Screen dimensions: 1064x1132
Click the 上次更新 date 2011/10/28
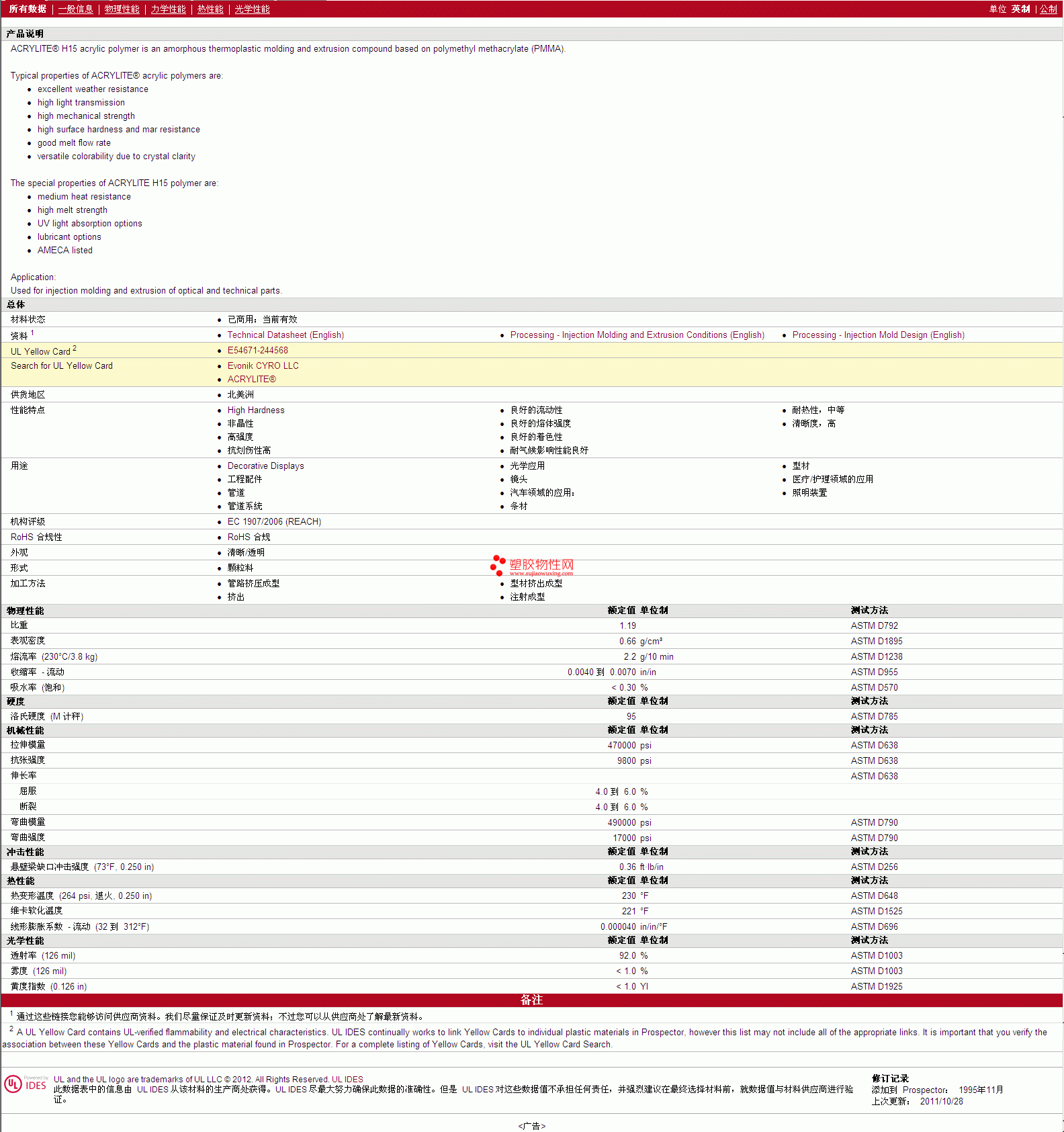941,1101
